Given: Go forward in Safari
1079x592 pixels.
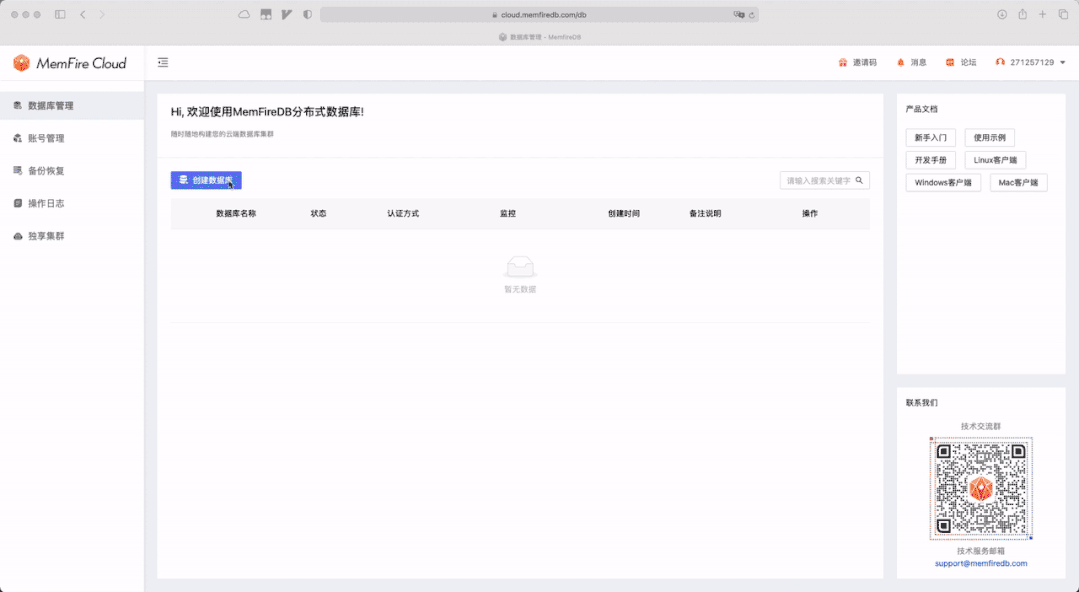Looking at the screenshot, I should point(102,14).
